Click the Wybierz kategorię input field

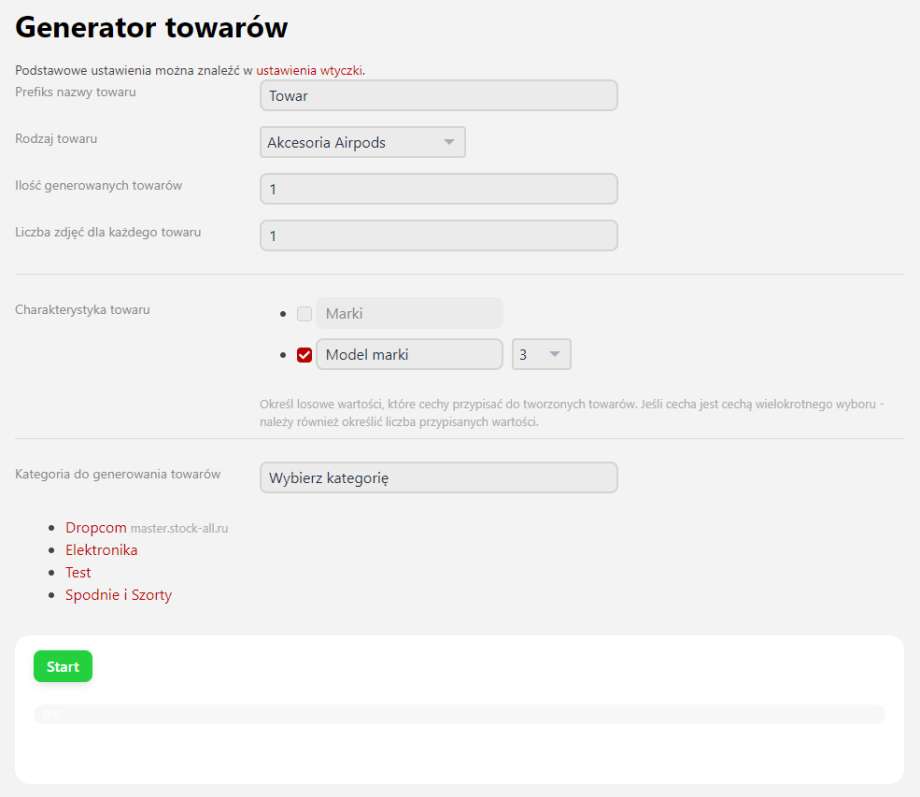(x=438, y=478)
